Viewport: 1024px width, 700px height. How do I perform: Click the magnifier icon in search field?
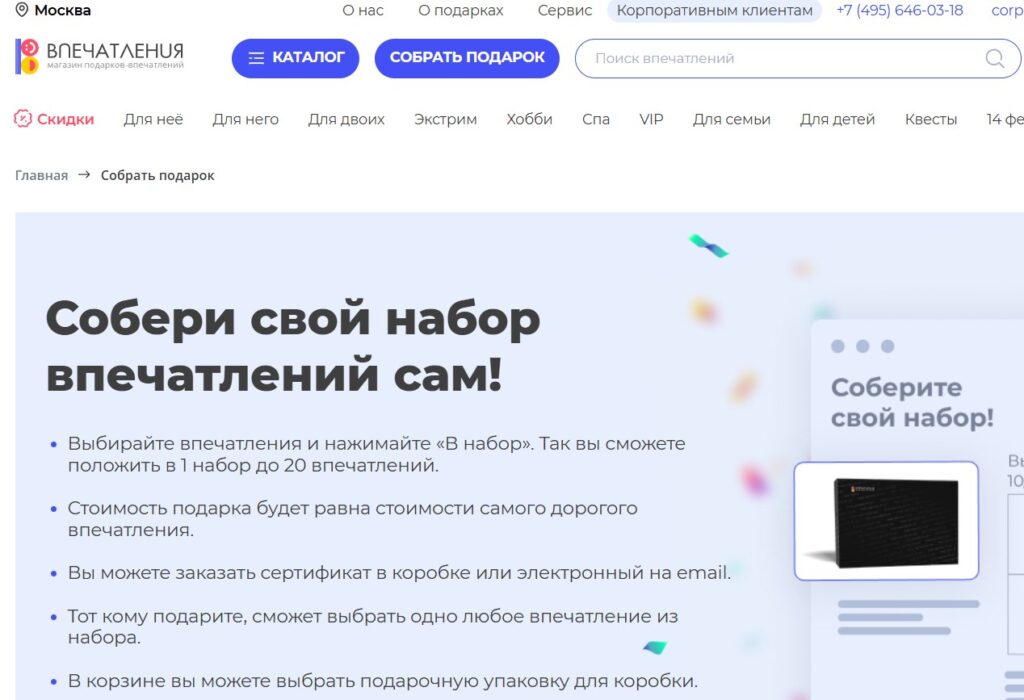tap(995, 58)
